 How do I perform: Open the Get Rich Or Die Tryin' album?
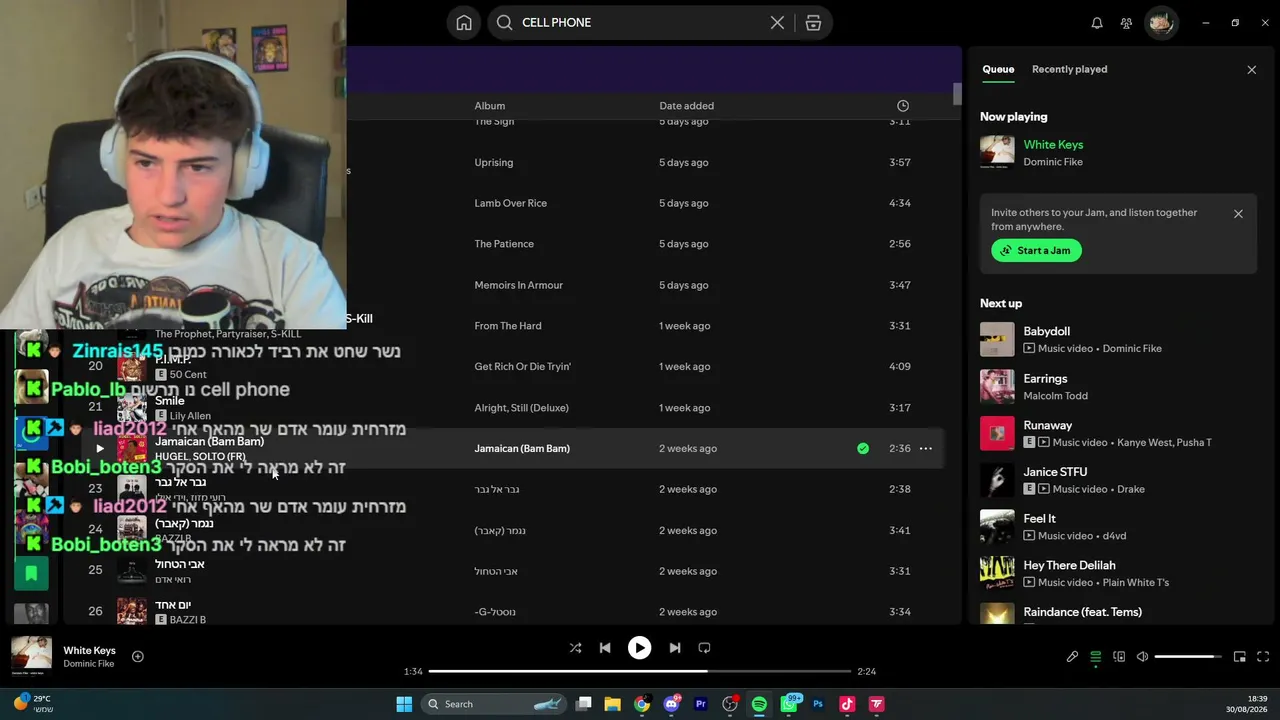click(523, 367)
